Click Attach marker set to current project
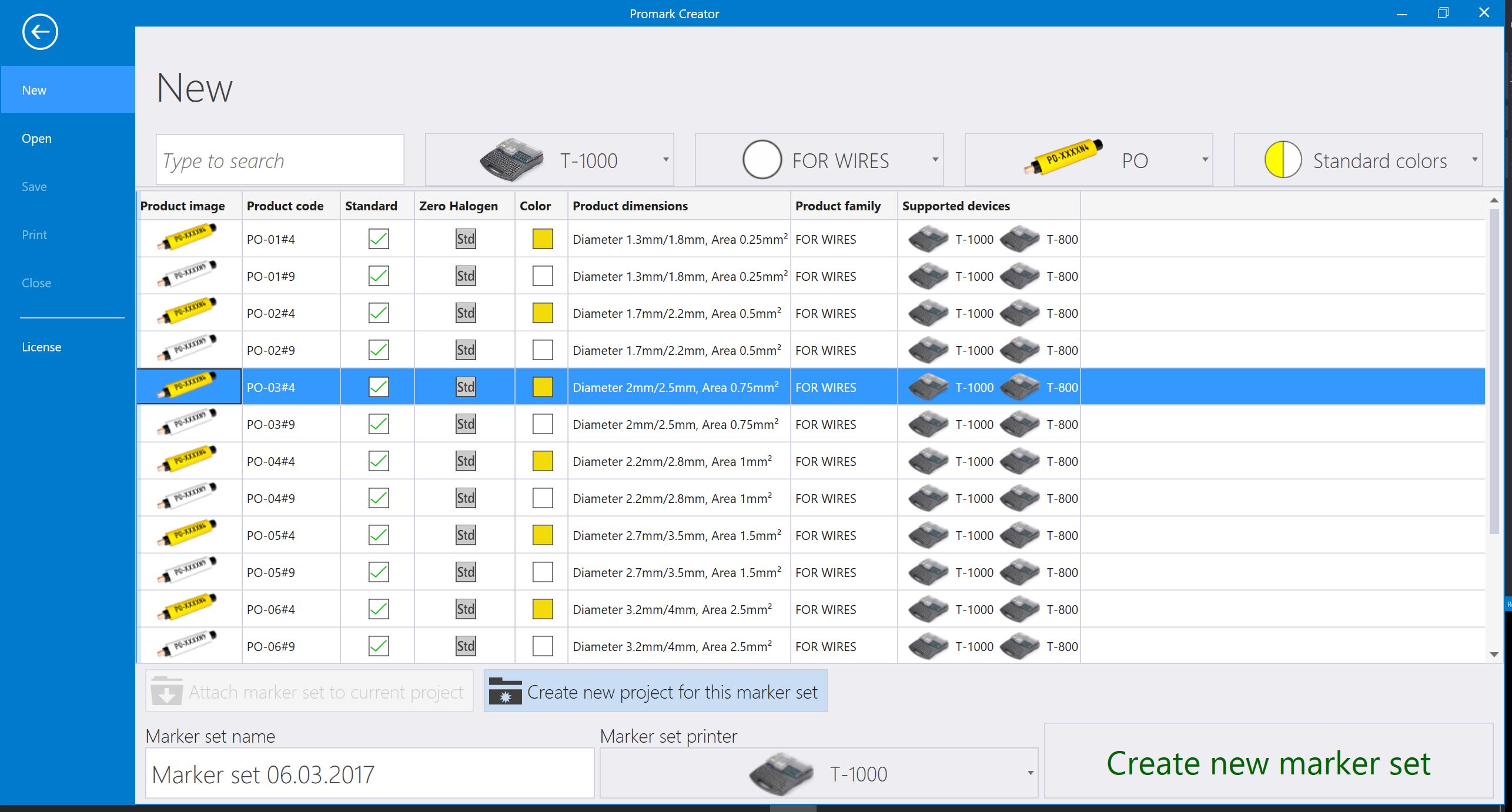 coord(309,691)
